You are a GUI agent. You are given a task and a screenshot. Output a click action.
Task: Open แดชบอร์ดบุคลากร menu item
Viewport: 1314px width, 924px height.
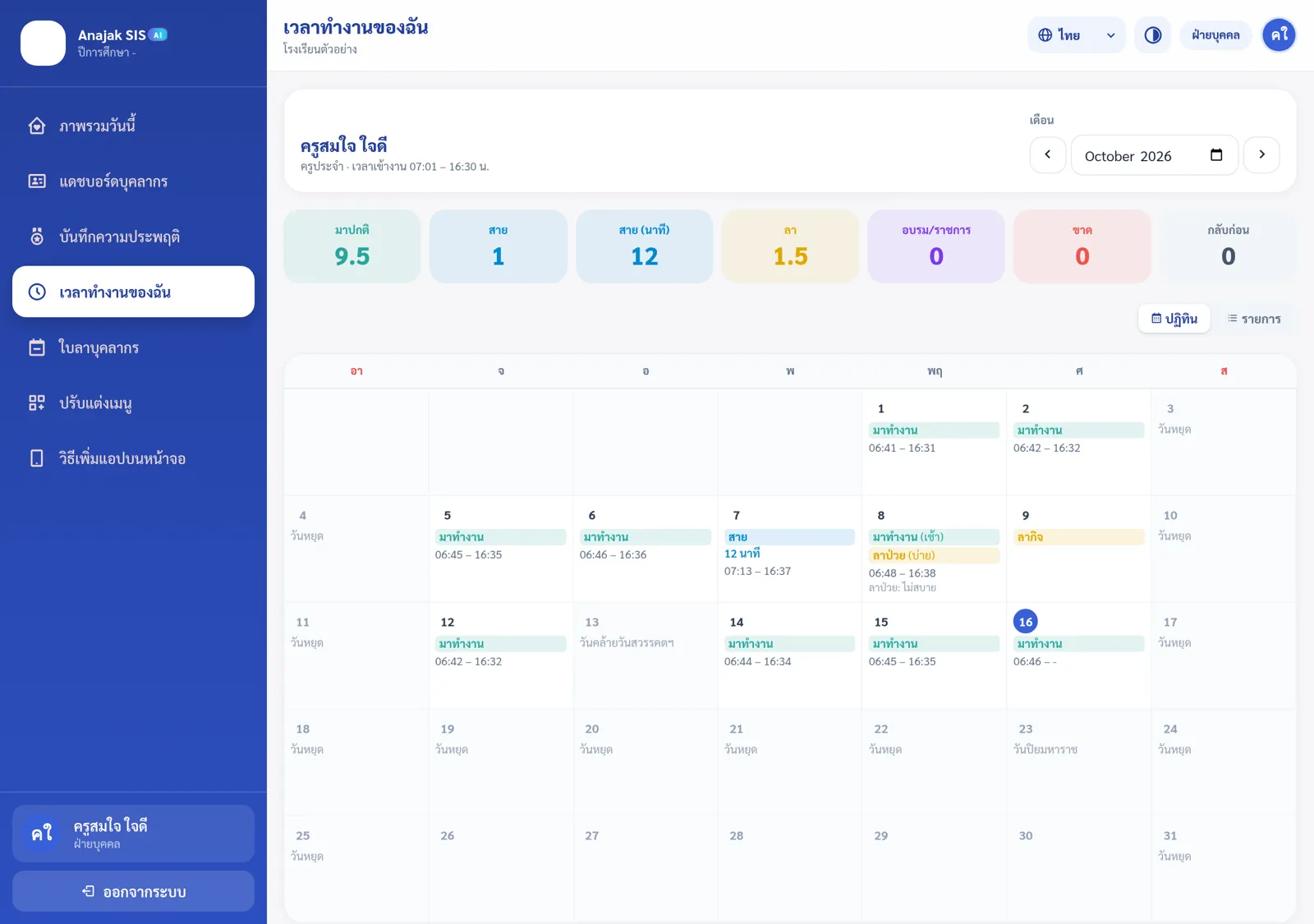(133, 182)
